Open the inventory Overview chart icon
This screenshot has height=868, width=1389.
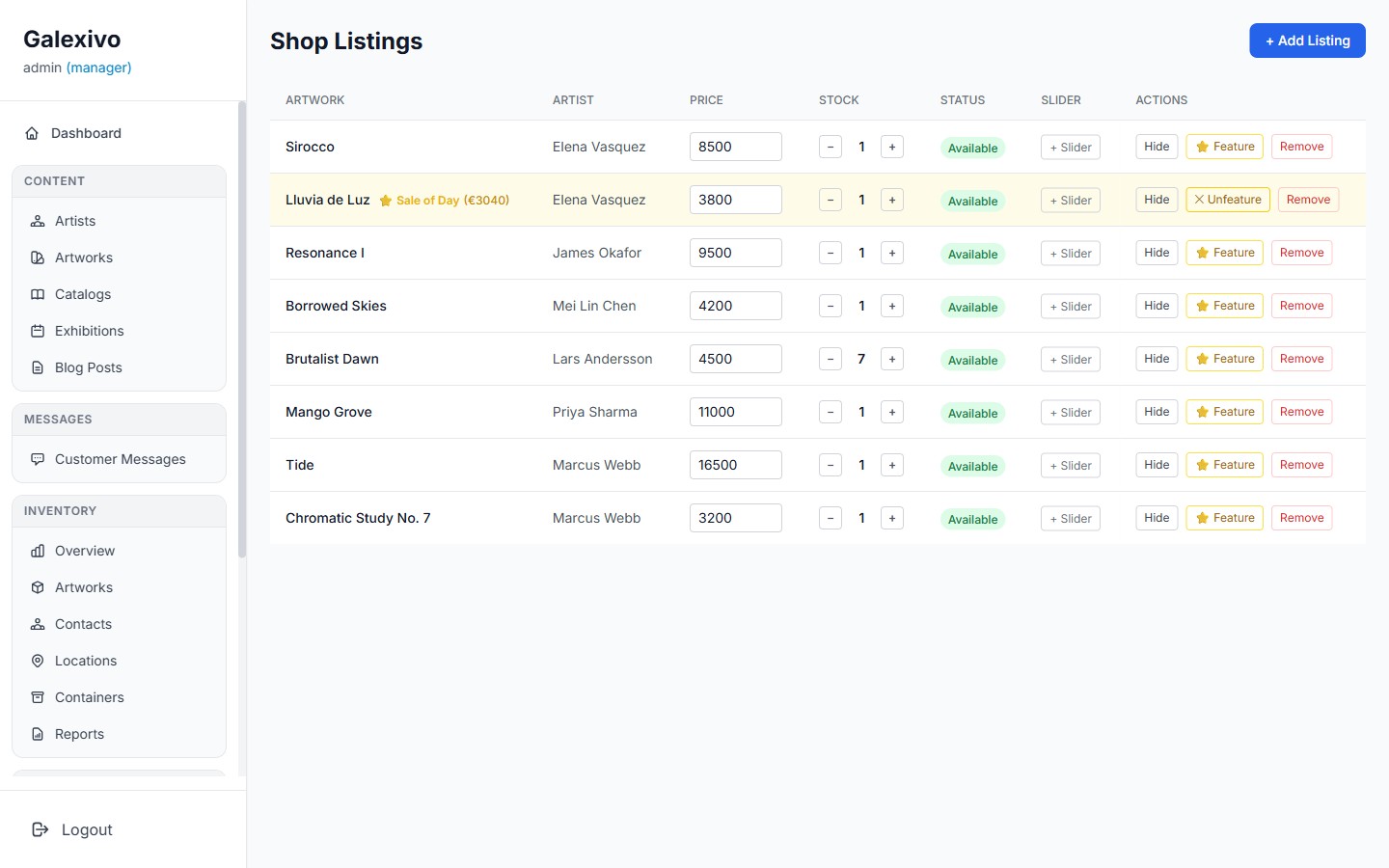pos(37,551)
